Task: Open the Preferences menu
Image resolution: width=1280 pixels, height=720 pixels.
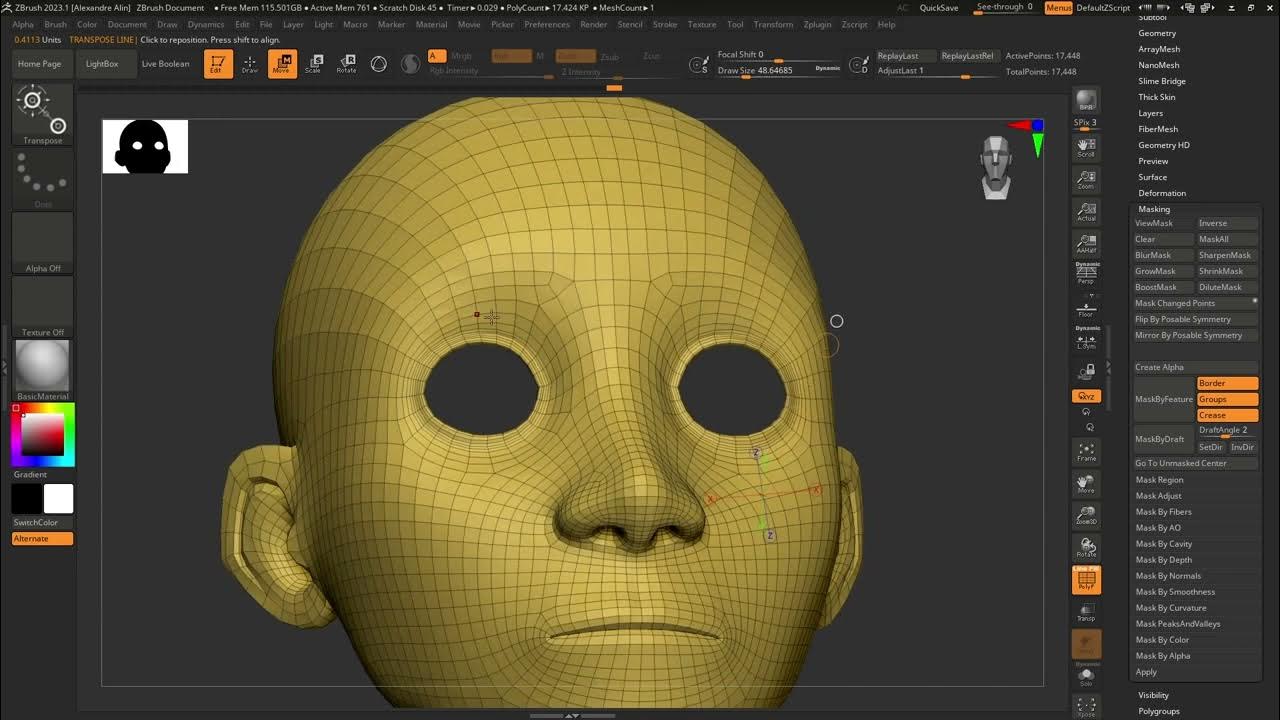Action: 547,24
